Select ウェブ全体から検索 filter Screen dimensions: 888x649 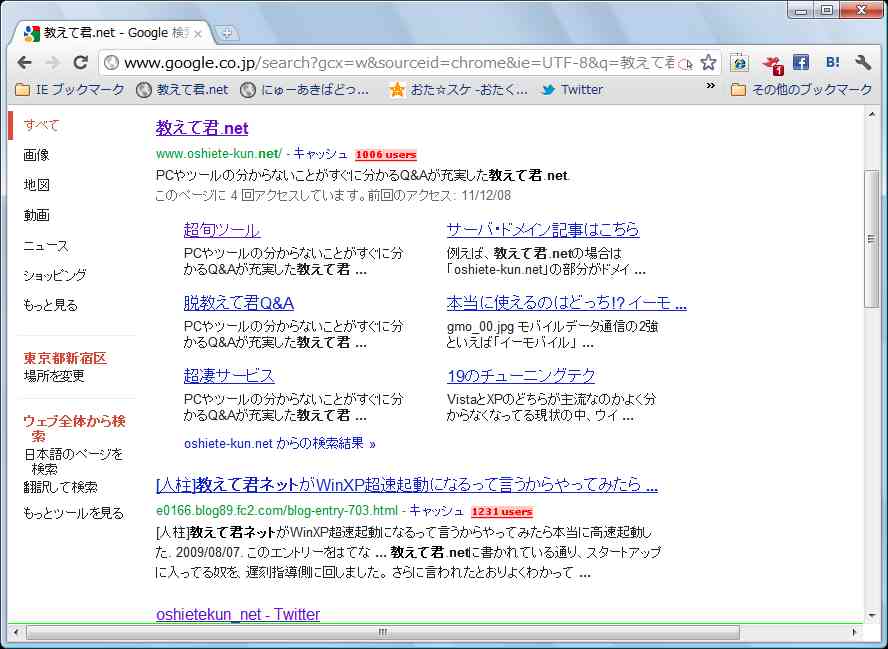[x=74, y=428]
